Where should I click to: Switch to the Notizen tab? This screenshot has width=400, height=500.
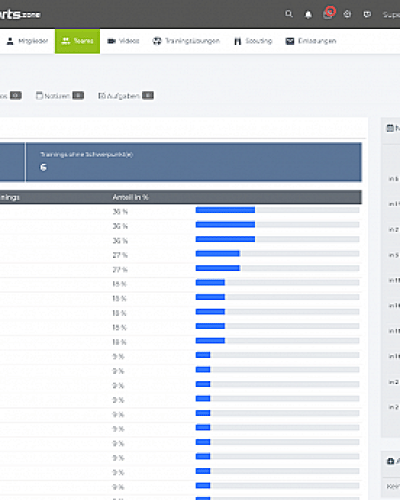[x=60, y=96]
